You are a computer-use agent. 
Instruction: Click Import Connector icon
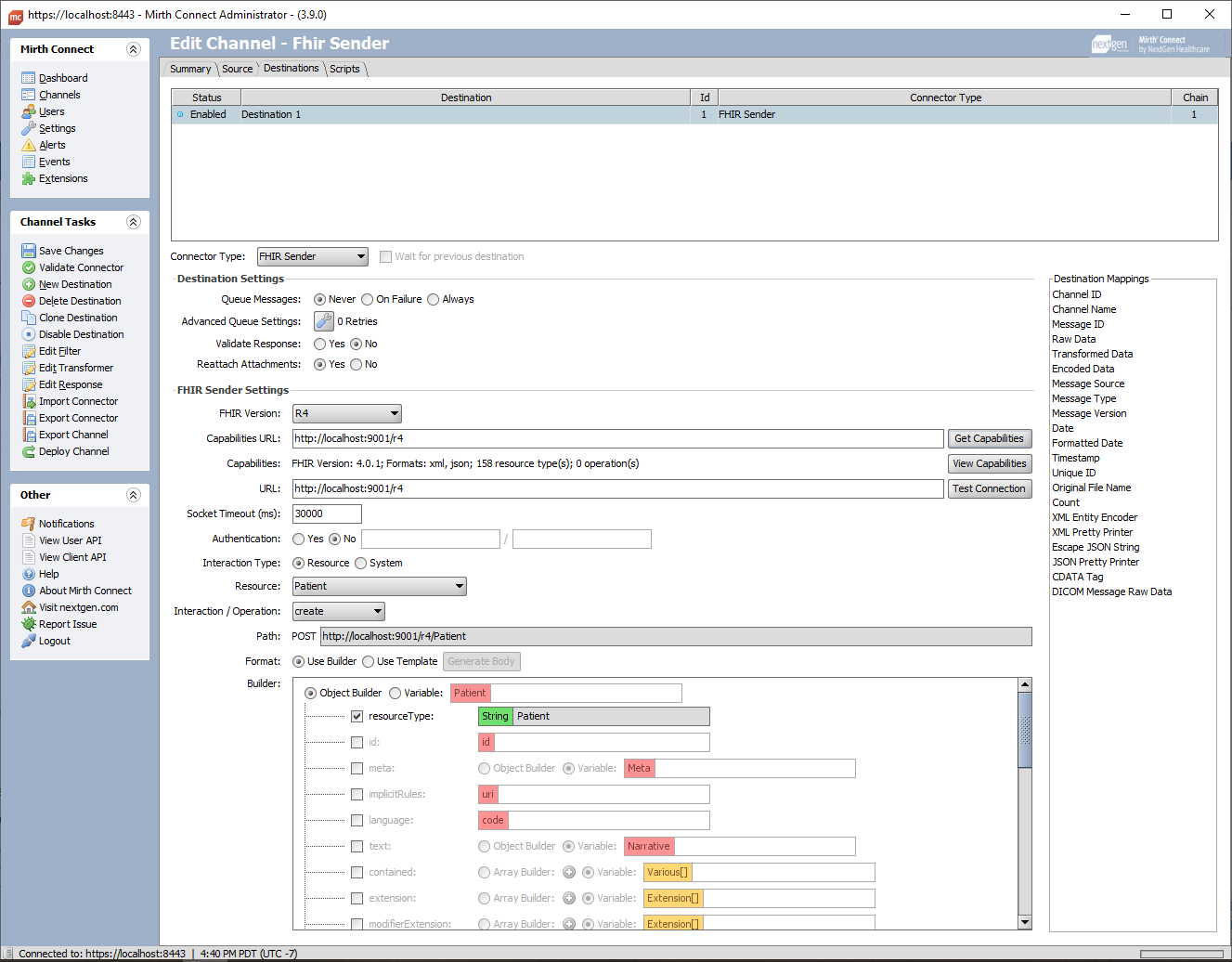coord(29,401)
